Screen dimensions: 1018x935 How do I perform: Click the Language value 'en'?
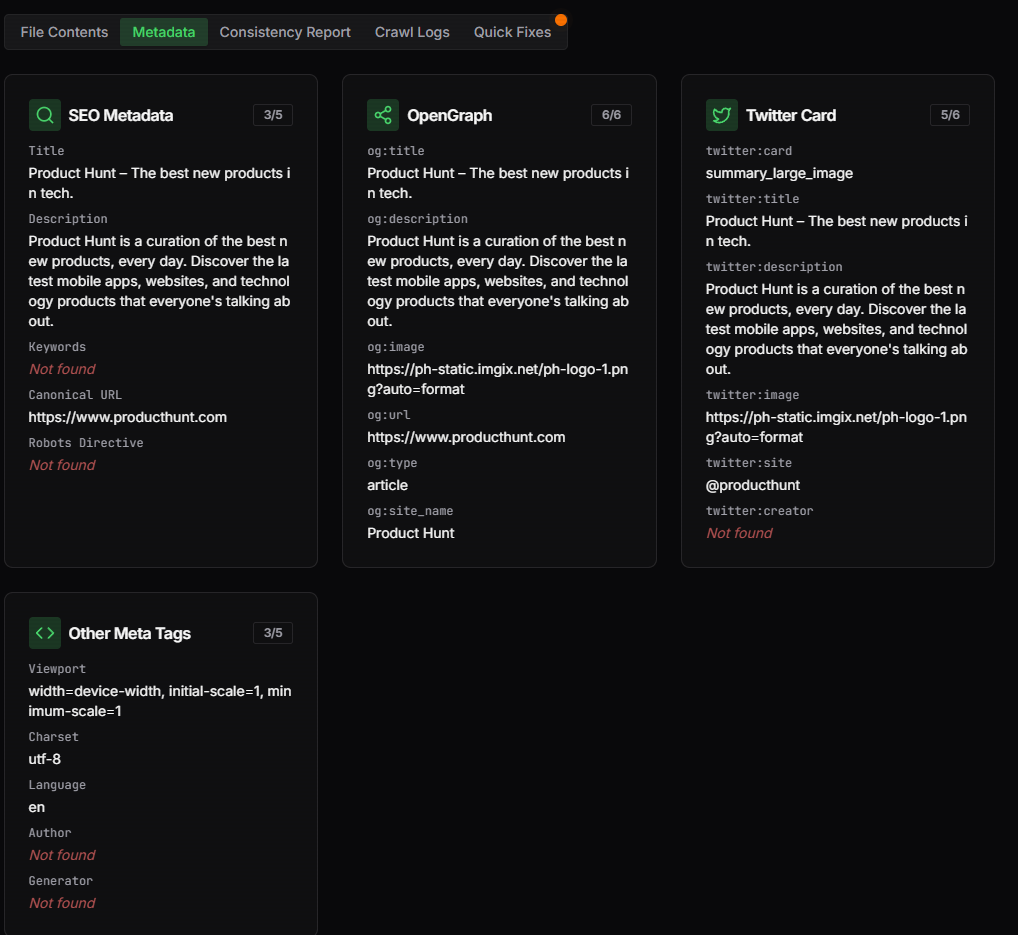pyautogui.click(x=37, y=807)
